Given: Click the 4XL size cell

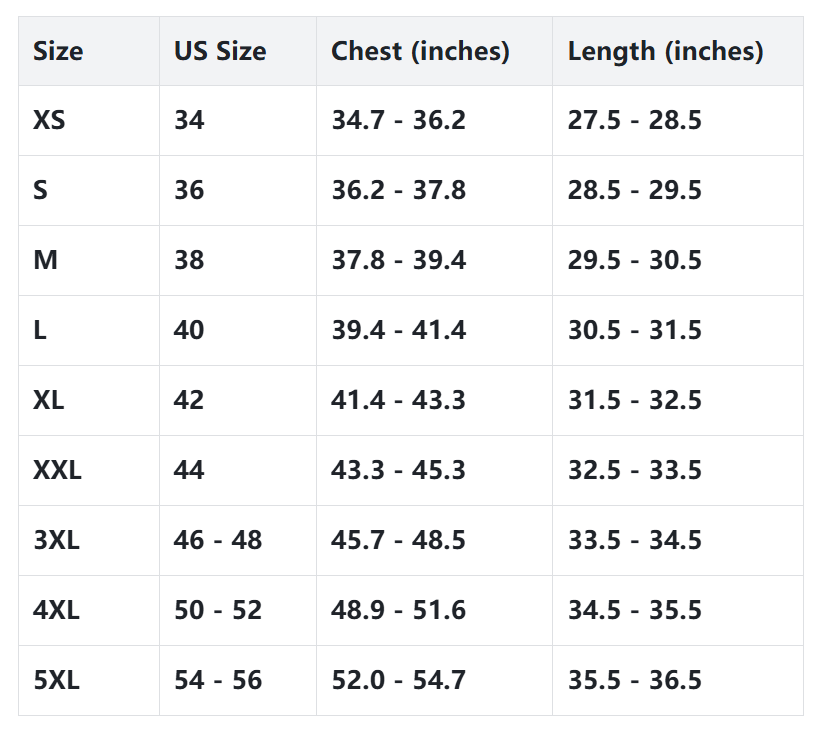Looking at the screenshot, I should click(56, 611).
